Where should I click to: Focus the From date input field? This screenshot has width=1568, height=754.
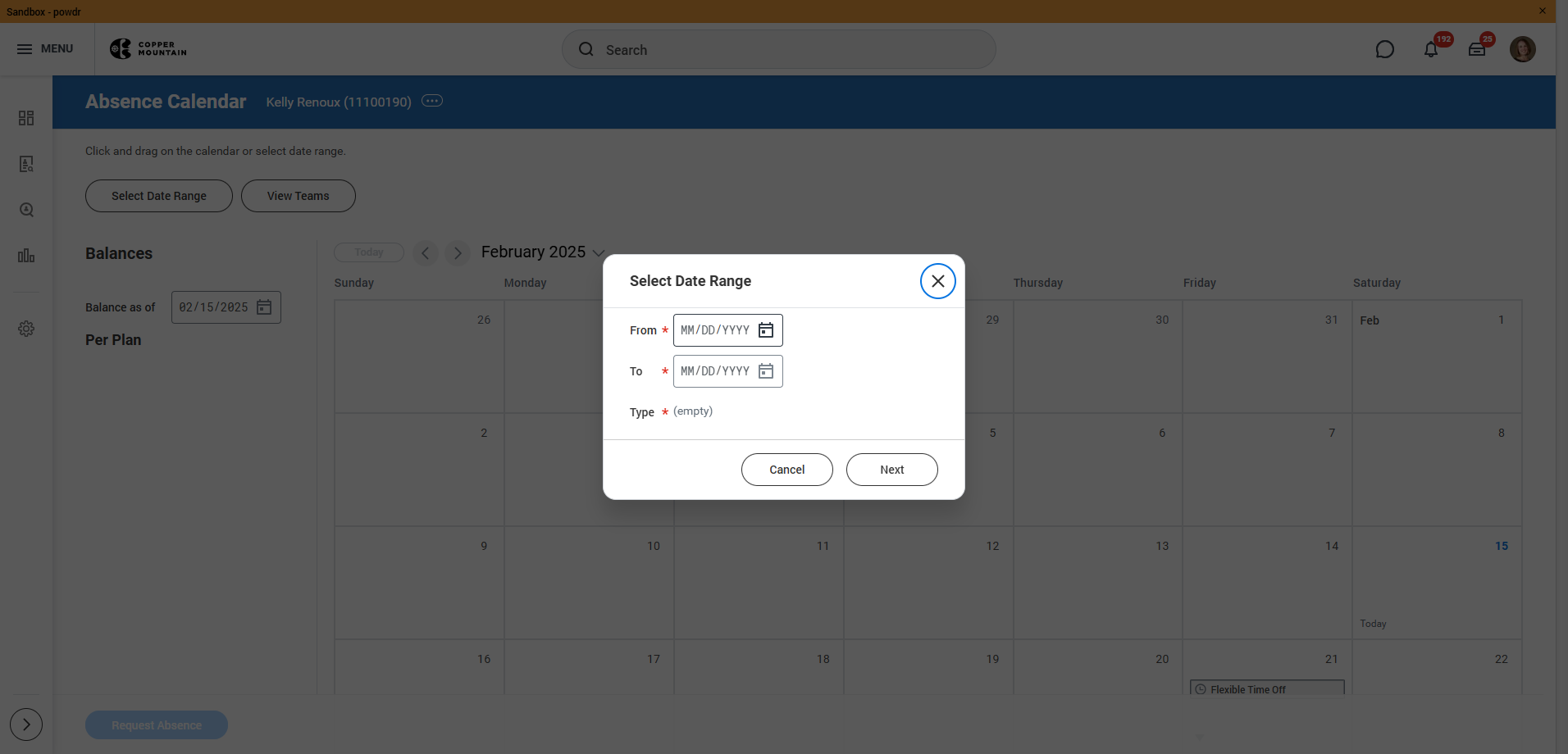[728, 330]
